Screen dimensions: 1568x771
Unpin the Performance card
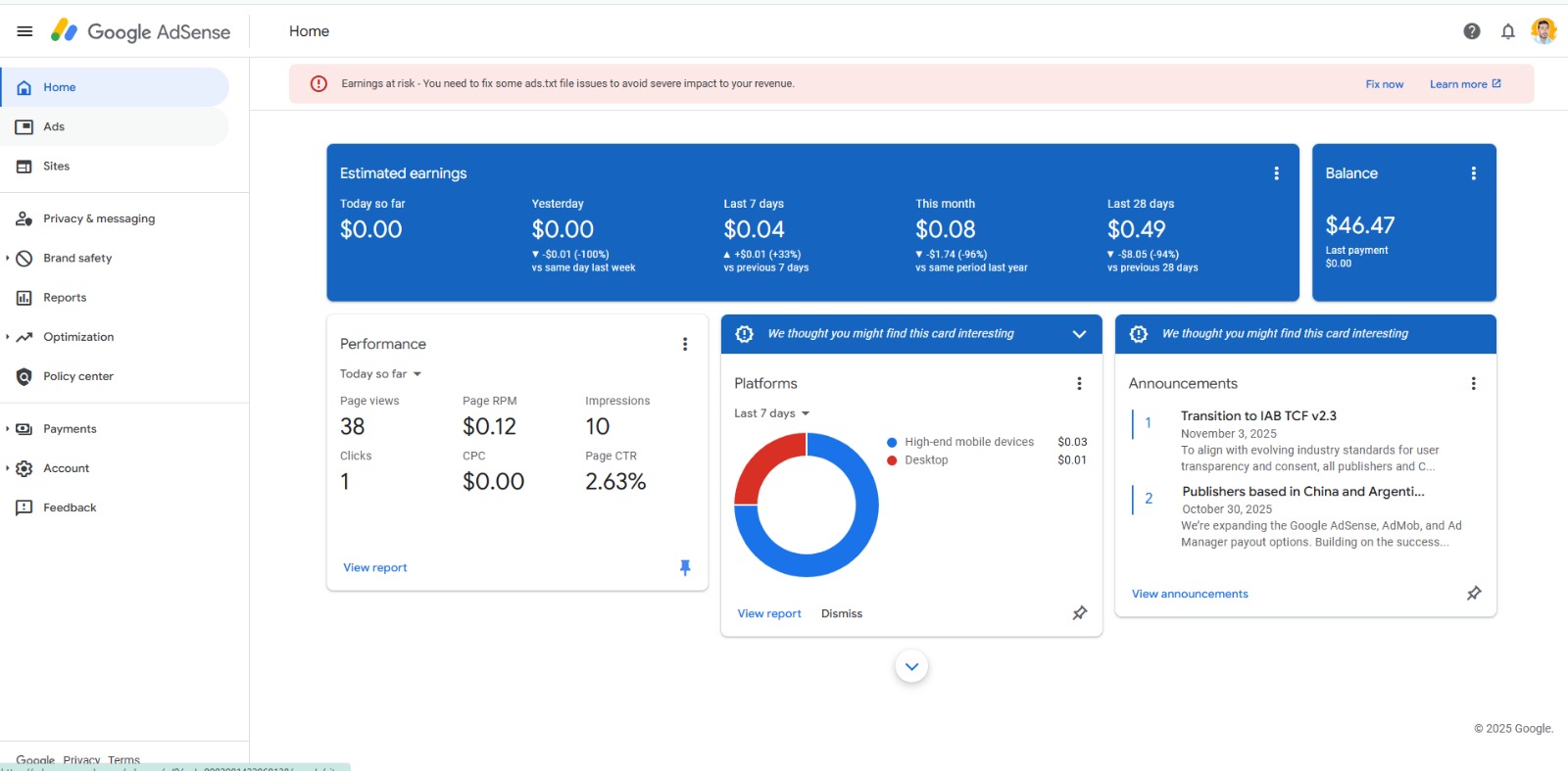tap(685, 567)
